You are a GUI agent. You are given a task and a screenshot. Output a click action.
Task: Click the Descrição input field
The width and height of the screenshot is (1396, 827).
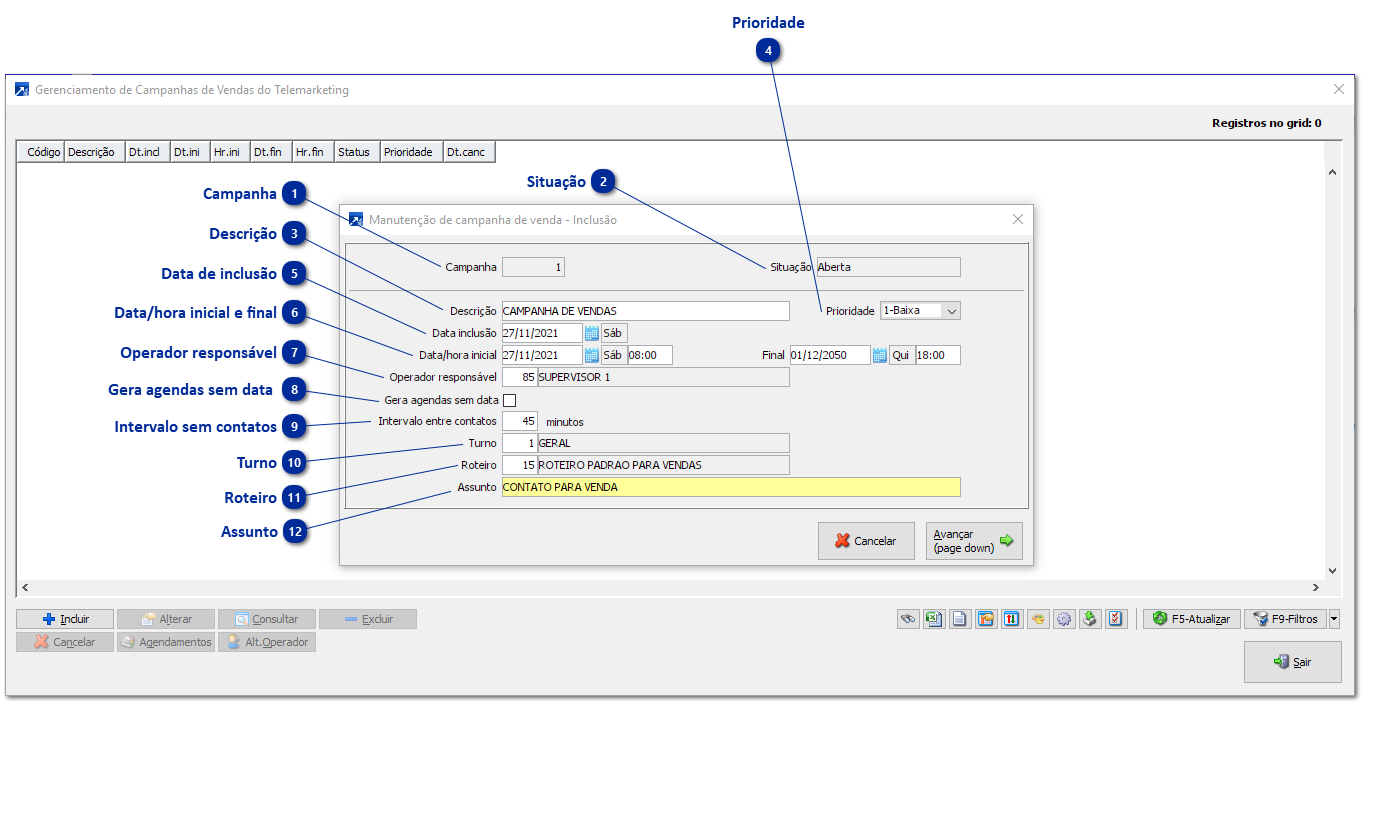pyautogui.click(x=645, y=311)
